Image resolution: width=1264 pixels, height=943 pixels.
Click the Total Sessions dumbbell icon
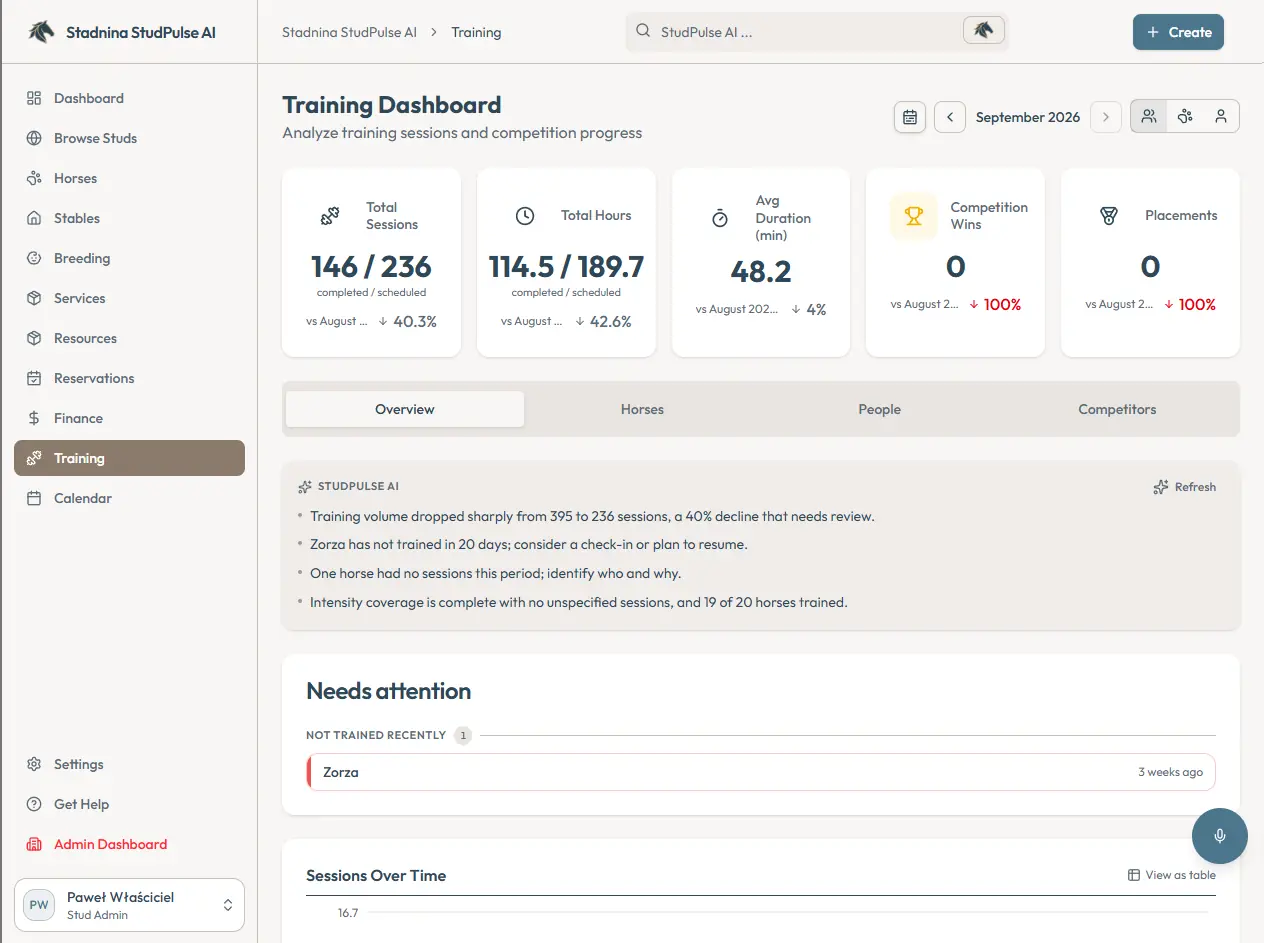click(330, 216)
